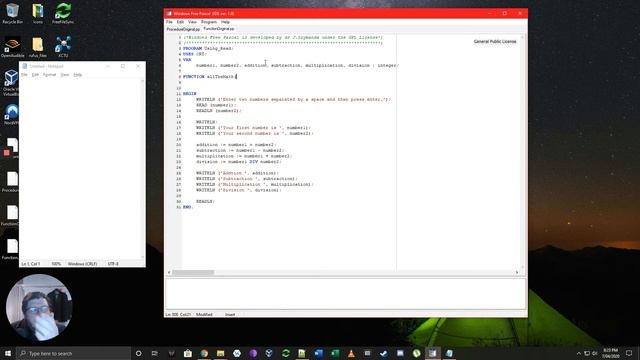
Task: Open Cortana from the taskbar
Action: coord(138,353)
